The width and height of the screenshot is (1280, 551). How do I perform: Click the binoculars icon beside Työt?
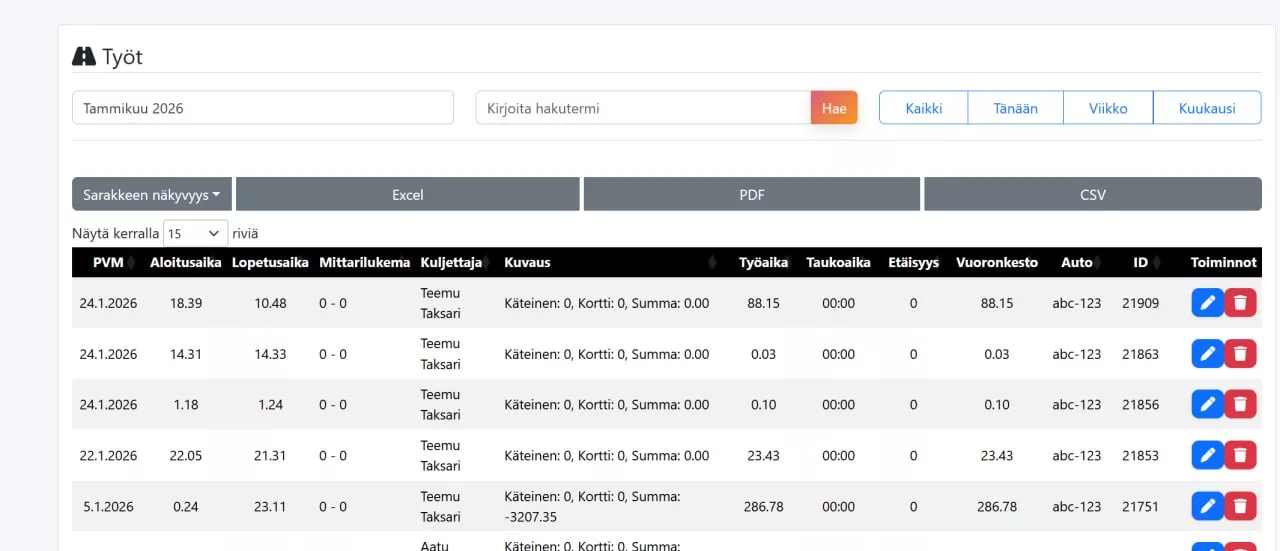[84, 57]
